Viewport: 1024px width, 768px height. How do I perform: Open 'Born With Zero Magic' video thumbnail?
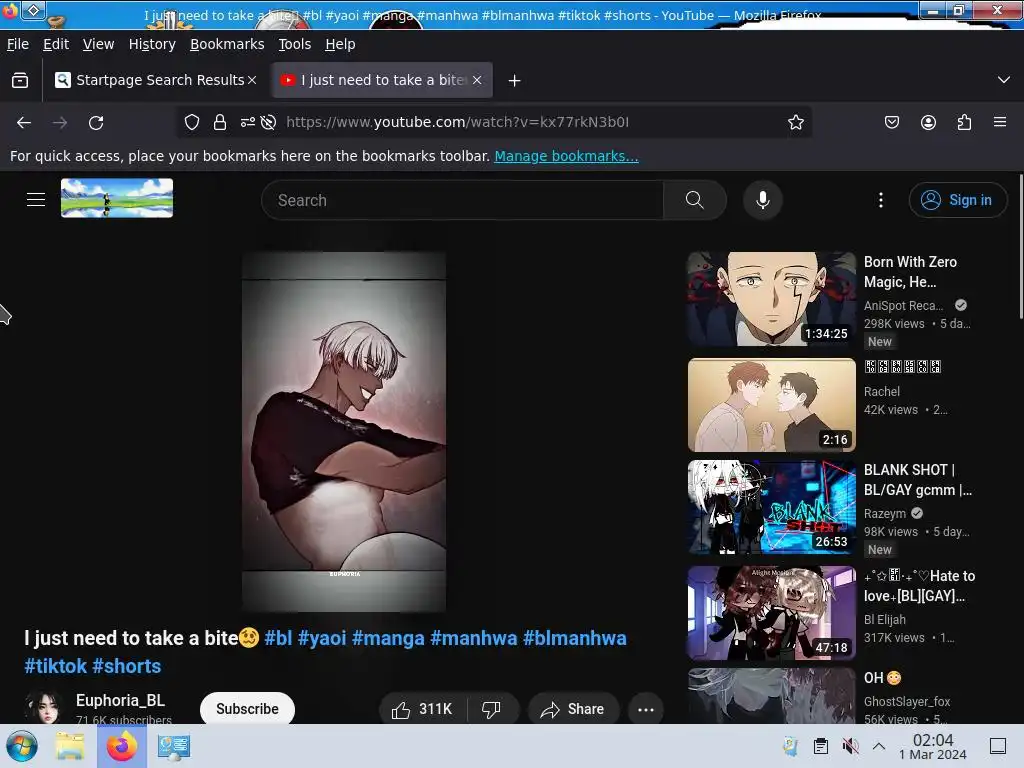[x=771, y=299]
